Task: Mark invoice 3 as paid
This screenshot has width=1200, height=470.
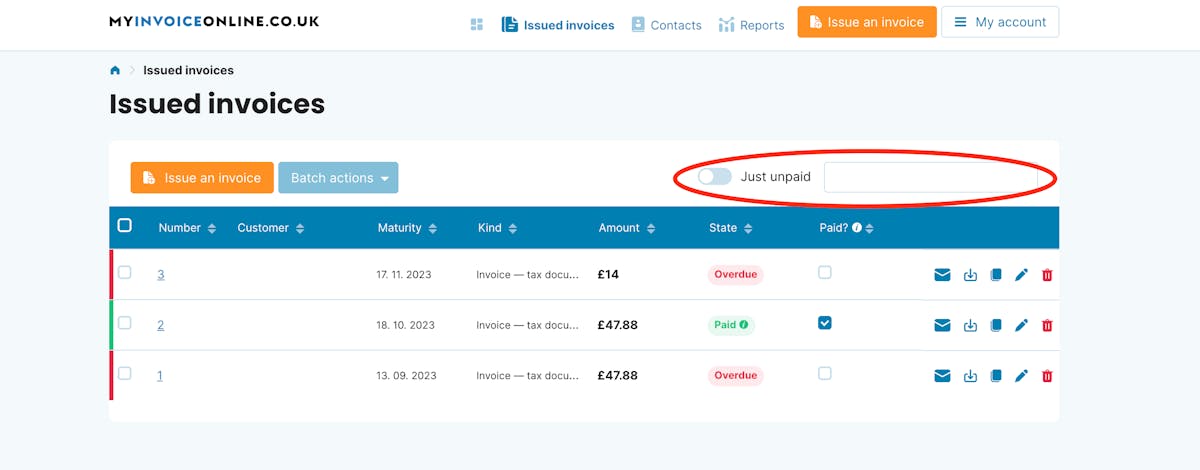Action: pyautogui.click(x=825, y=272)
